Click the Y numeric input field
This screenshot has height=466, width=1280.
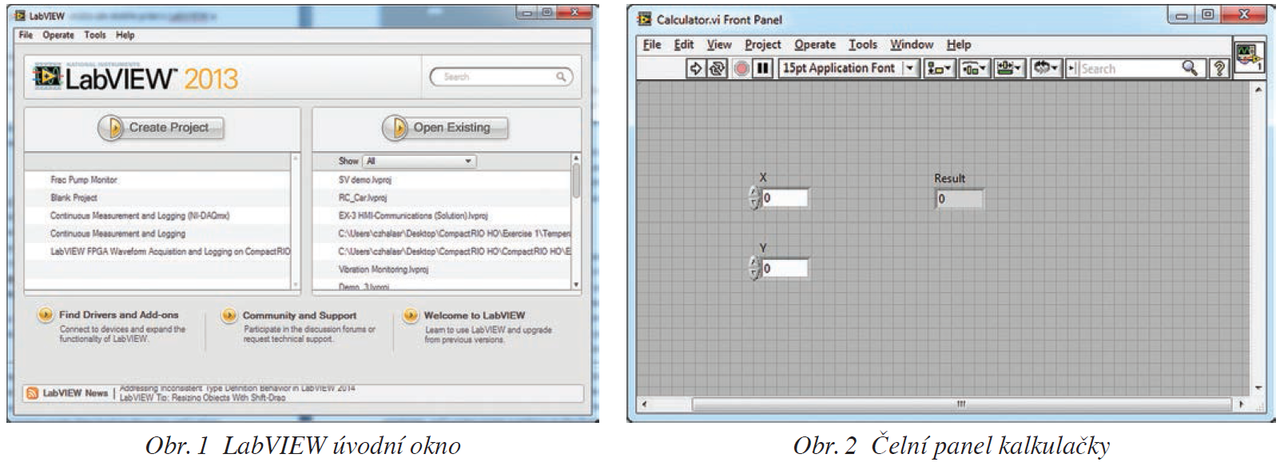click(784, 268)
